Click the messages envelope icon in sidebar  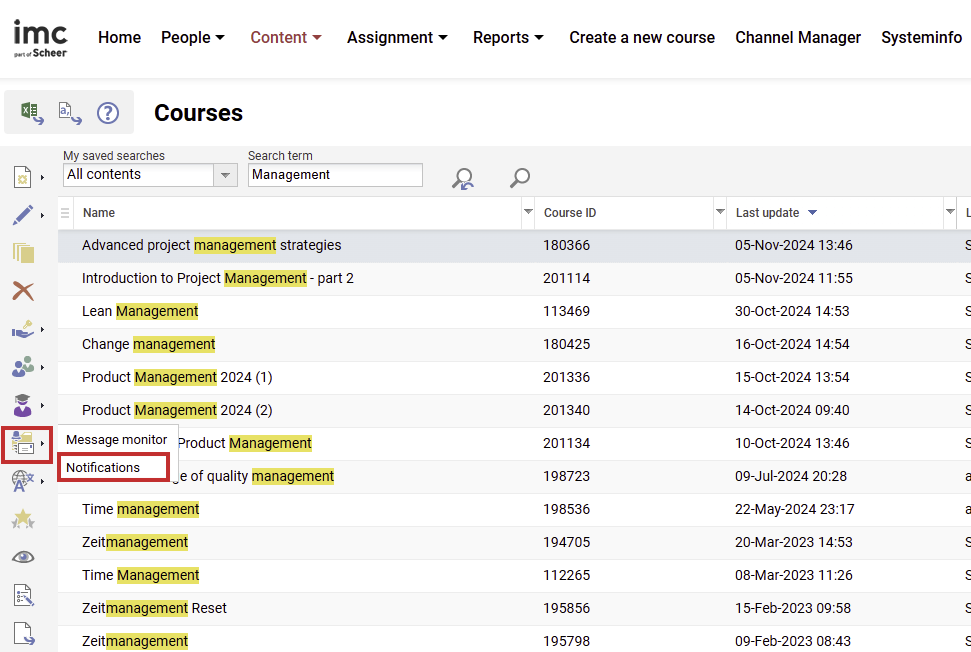24,443
